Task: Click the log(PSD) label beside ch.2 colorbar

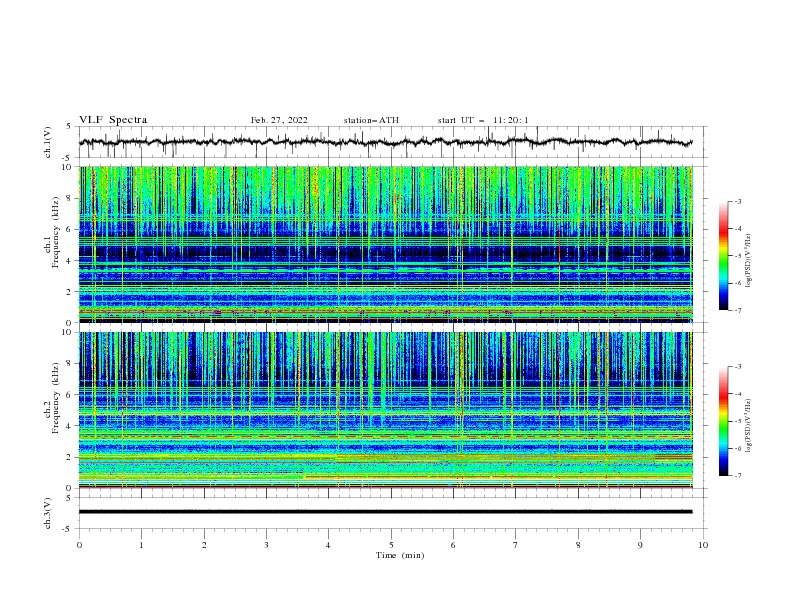Action: [749, 426]
